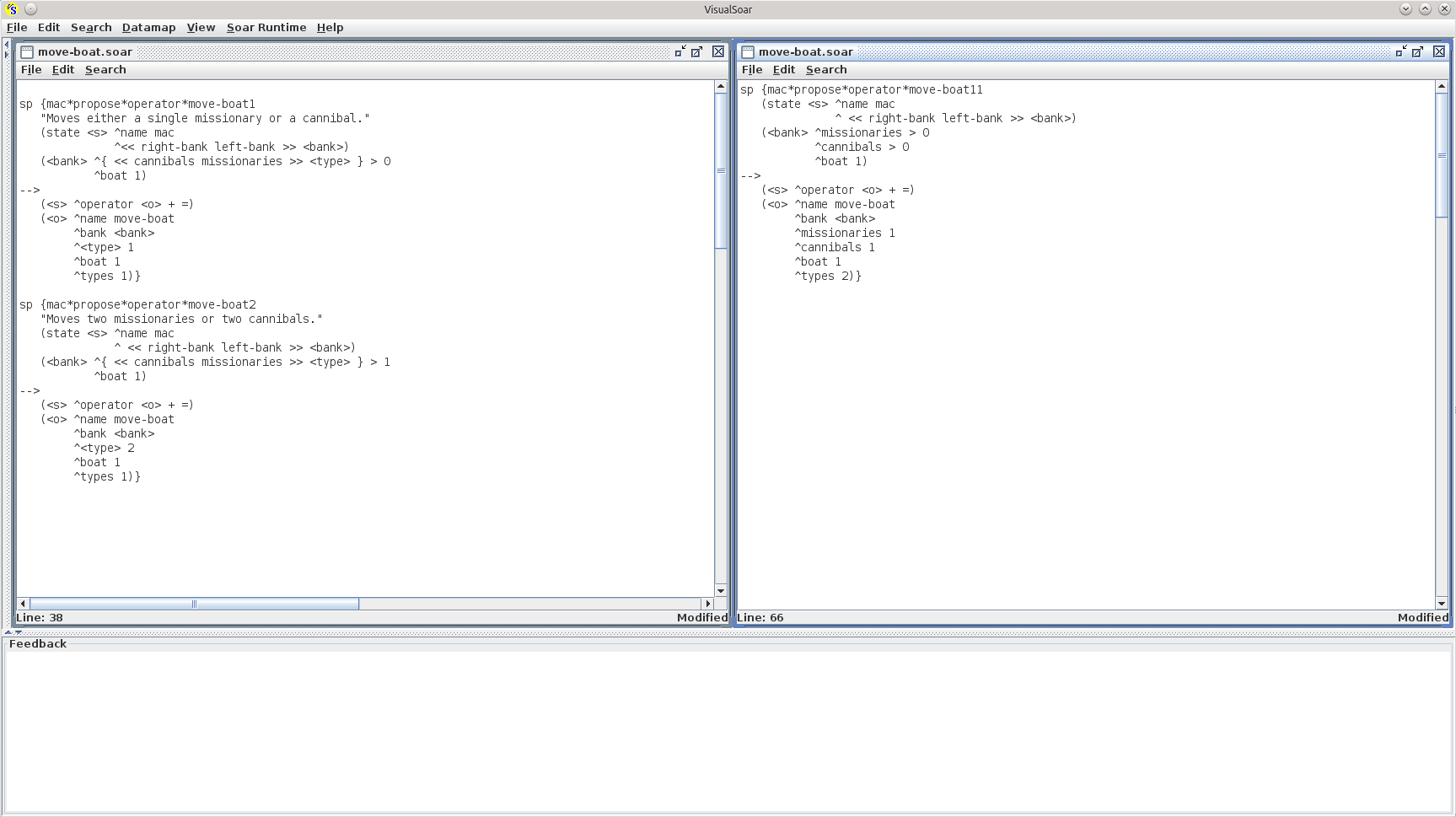The image size is (1456, 817).
Task: Iconify the right move-boat.soar editor frame
Action: (1400, 51)
